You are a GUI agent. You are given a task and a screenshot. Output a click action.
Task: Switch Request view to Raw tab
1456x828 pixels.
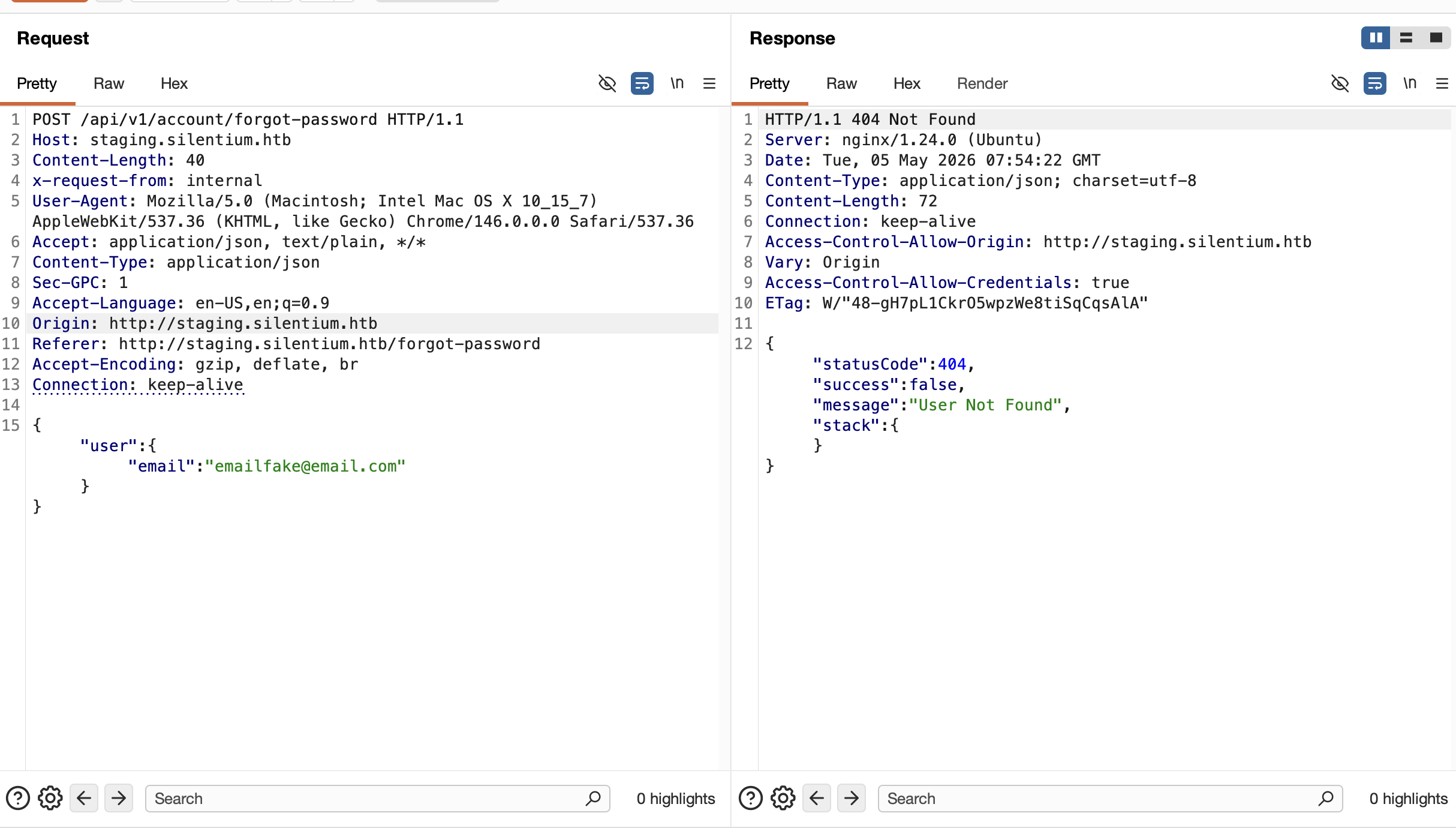click(x=109, y=83)
